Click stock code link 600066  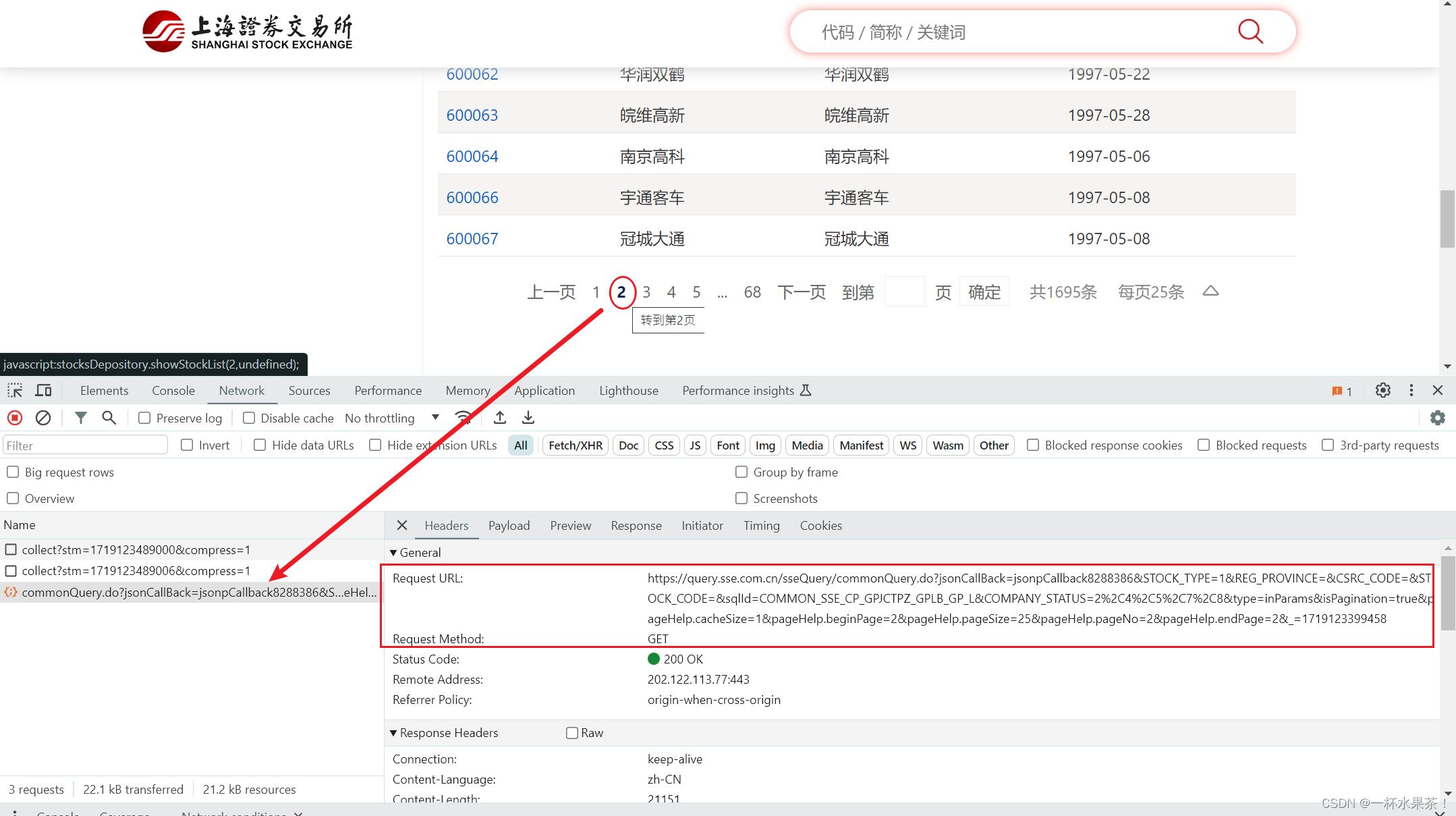tap(472, 197)
